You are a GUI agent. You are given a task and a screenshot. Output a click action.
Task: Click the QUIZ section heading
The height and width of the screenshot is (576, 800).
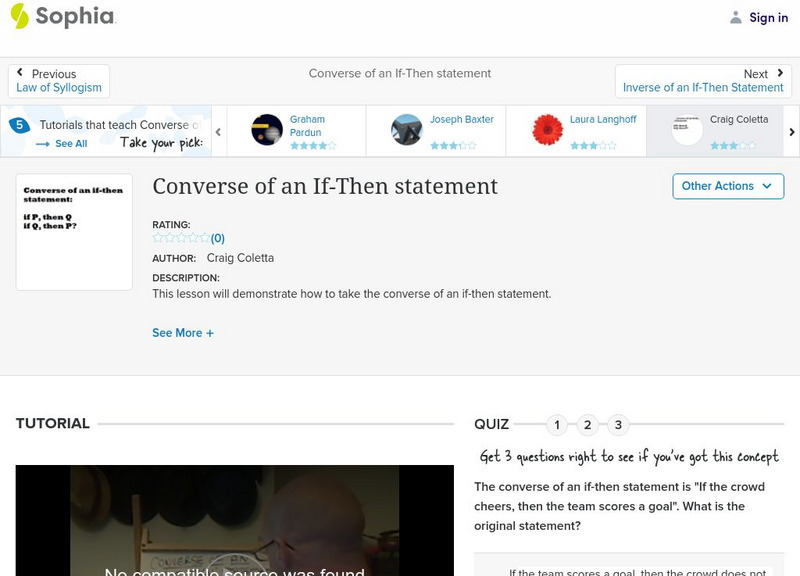pos(491,424)
